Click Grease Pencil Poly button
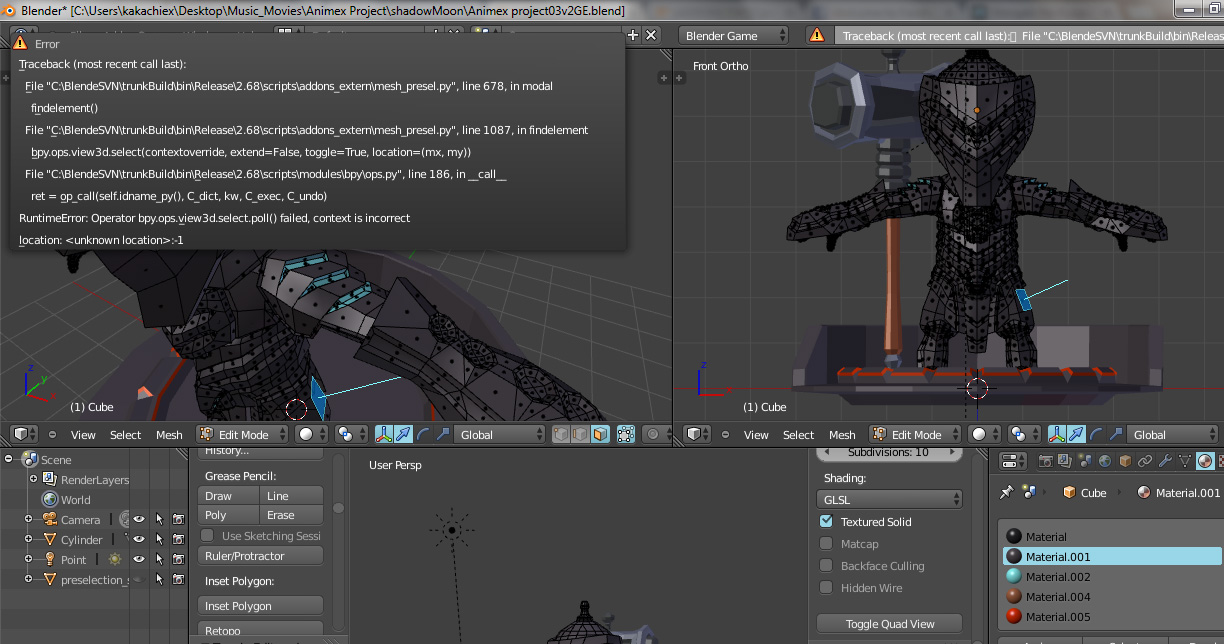 pyautogui.click(x=229, y=514)
